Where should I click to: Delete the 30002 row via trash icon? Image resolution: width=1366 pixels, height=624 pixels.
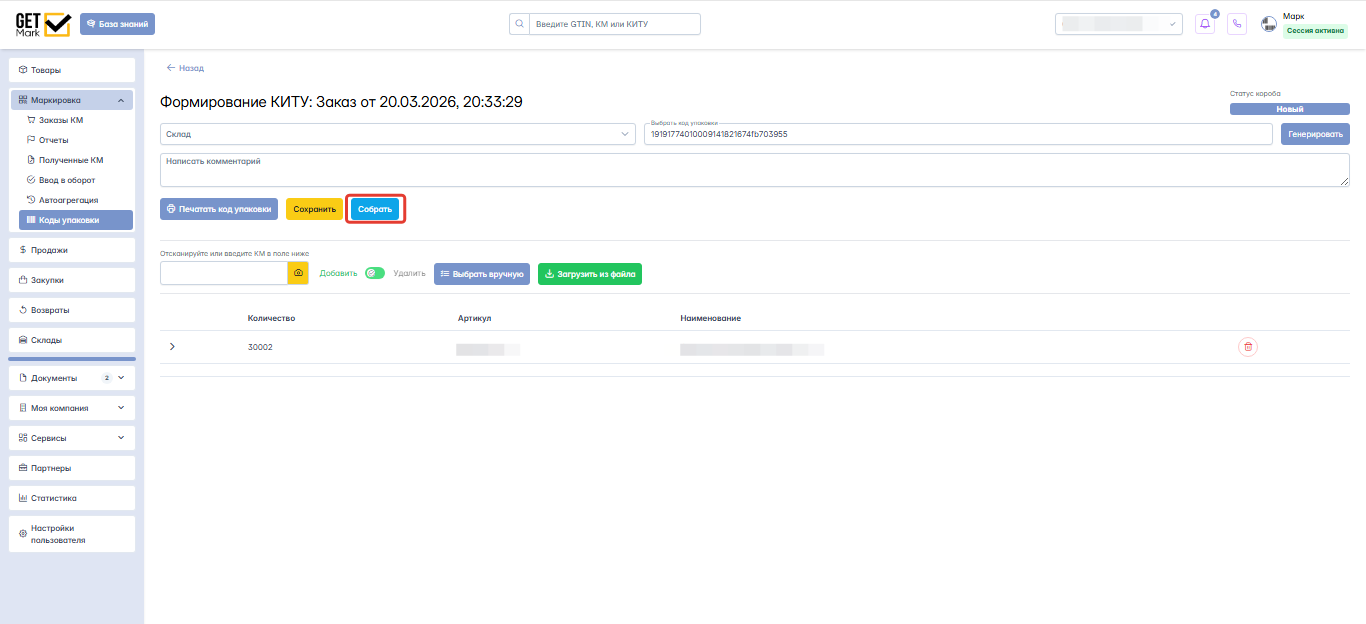tap(1247, 347)
